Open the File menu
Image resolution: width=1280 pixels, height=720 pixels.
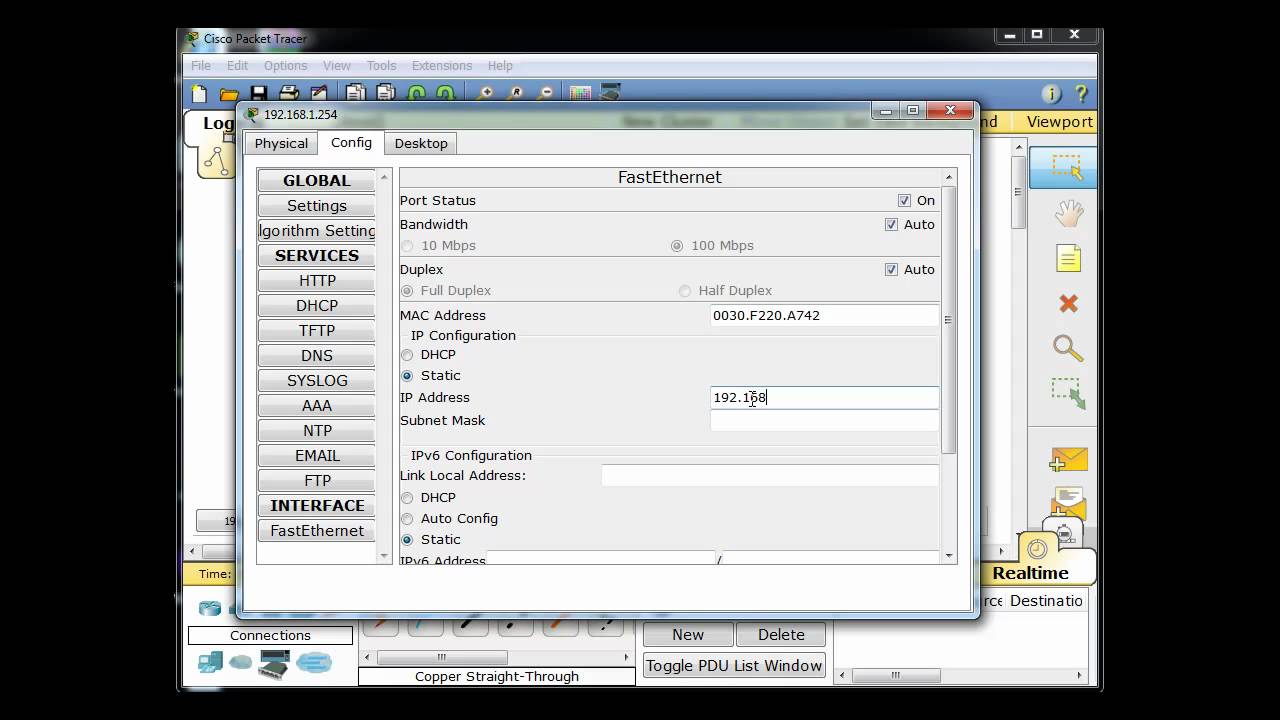(201, 66)
